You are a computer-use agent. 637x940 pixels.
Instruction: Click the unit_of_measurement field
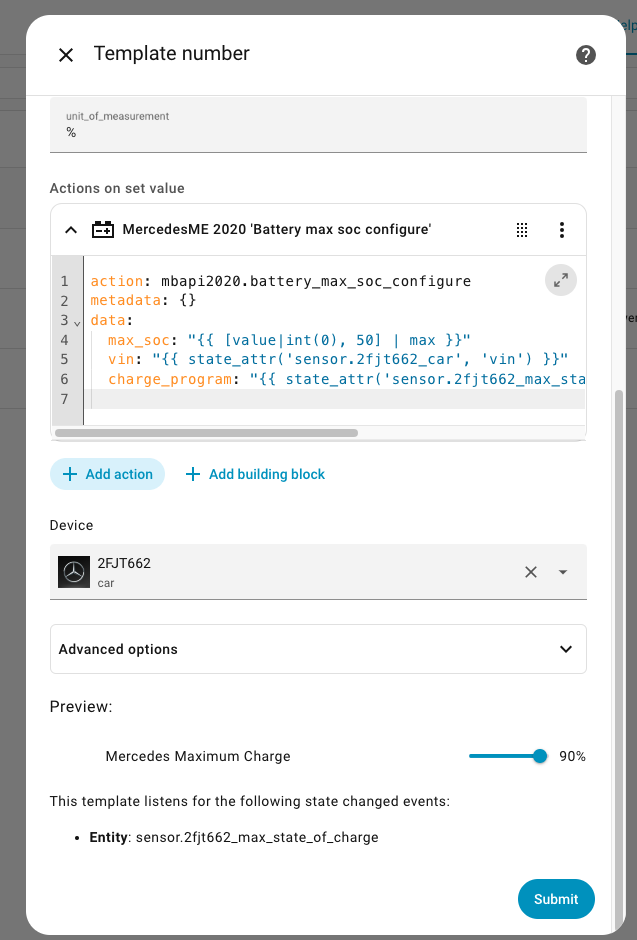pyautogui.click(x=318, y=127)
